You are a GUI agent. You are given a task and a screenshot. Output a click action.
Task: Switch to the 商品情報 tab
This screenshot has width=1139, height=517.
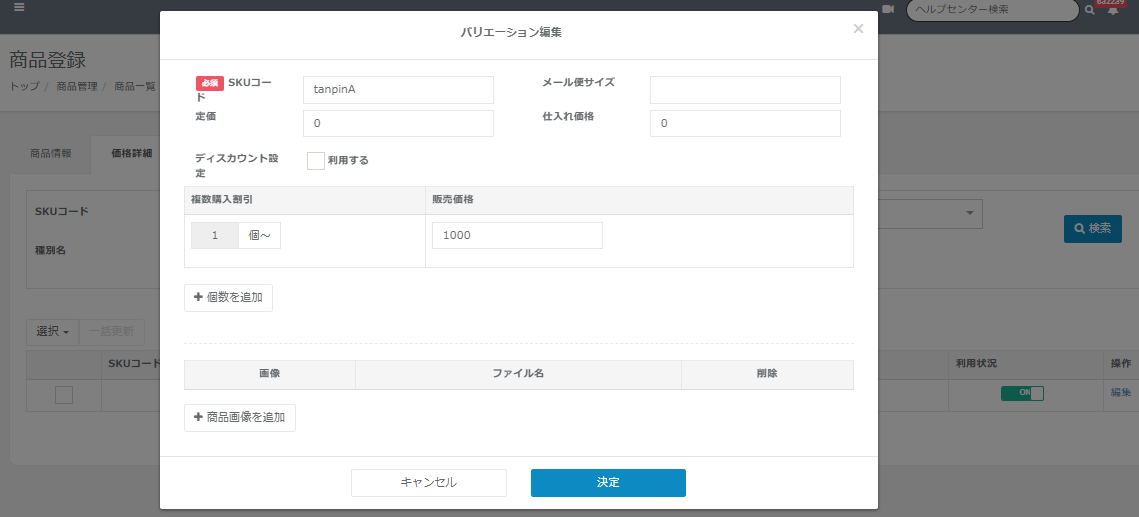coord(50,153)
